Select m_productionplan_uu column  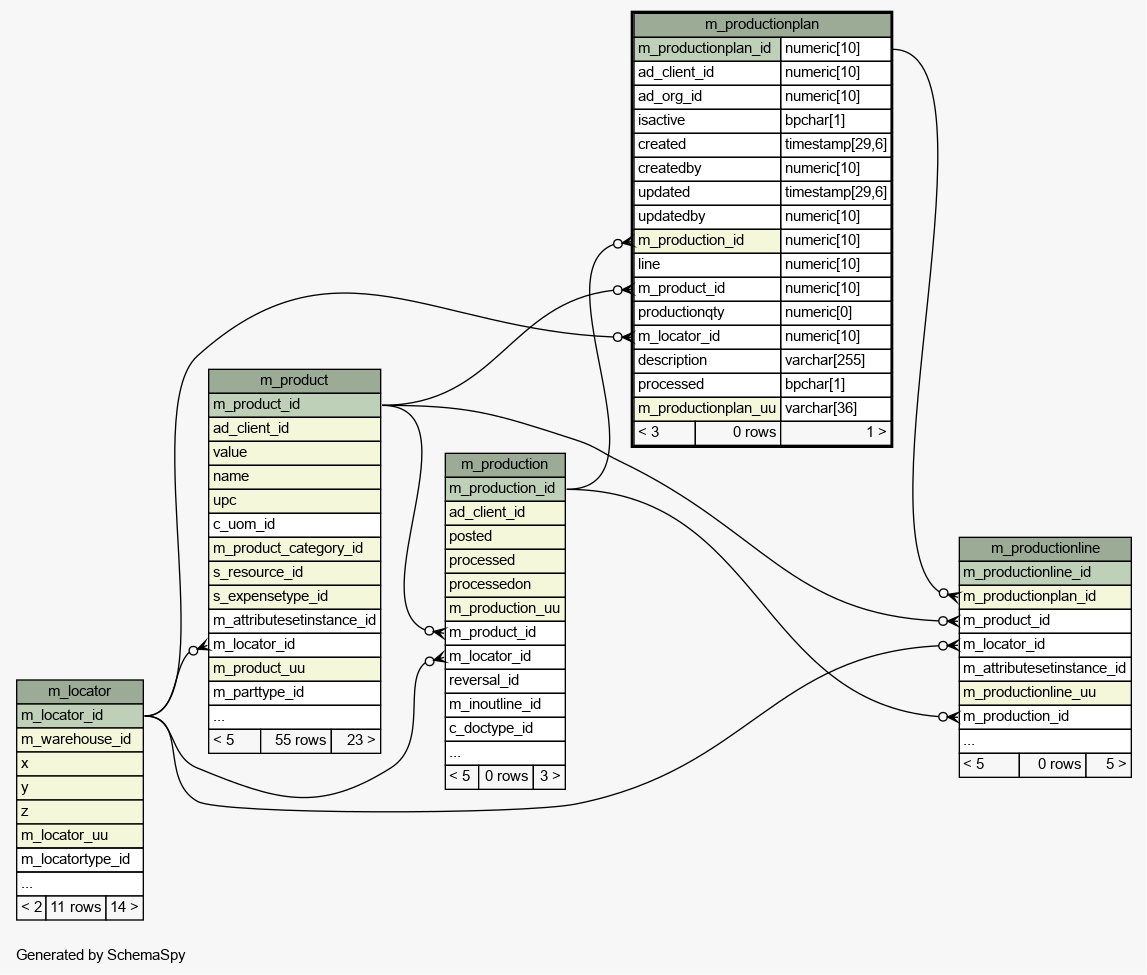707,409
